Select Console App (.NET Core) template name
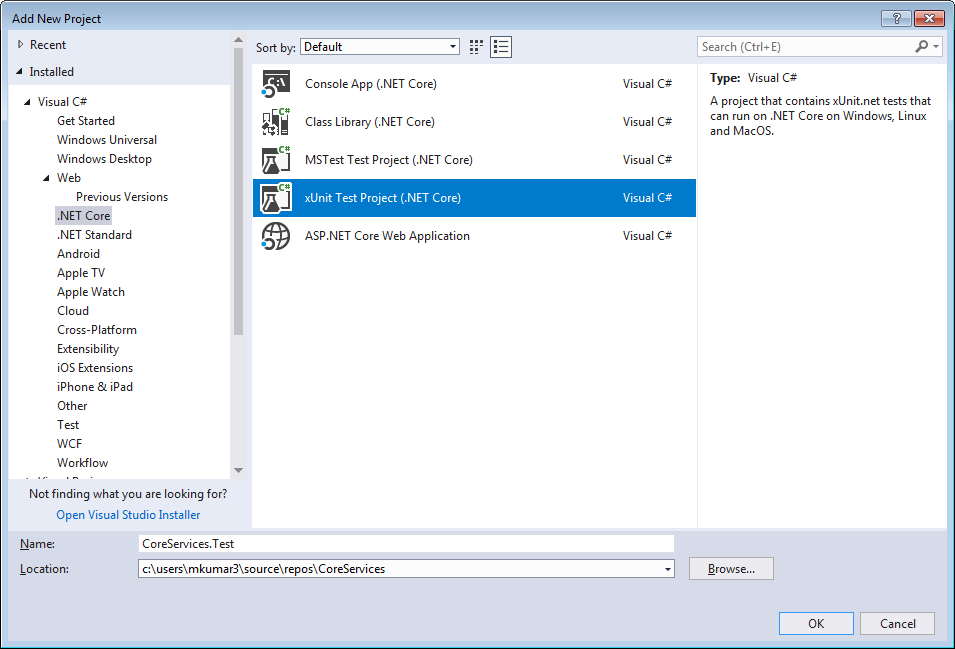The width and height of the screenshot is (955, 649). pos(370,84)
